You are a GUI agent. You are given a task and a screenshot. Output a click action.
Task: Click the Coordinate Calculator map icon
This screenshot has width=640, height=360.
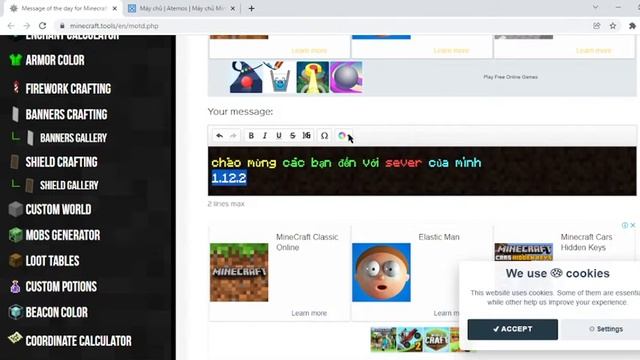click(x=16, y=338)
